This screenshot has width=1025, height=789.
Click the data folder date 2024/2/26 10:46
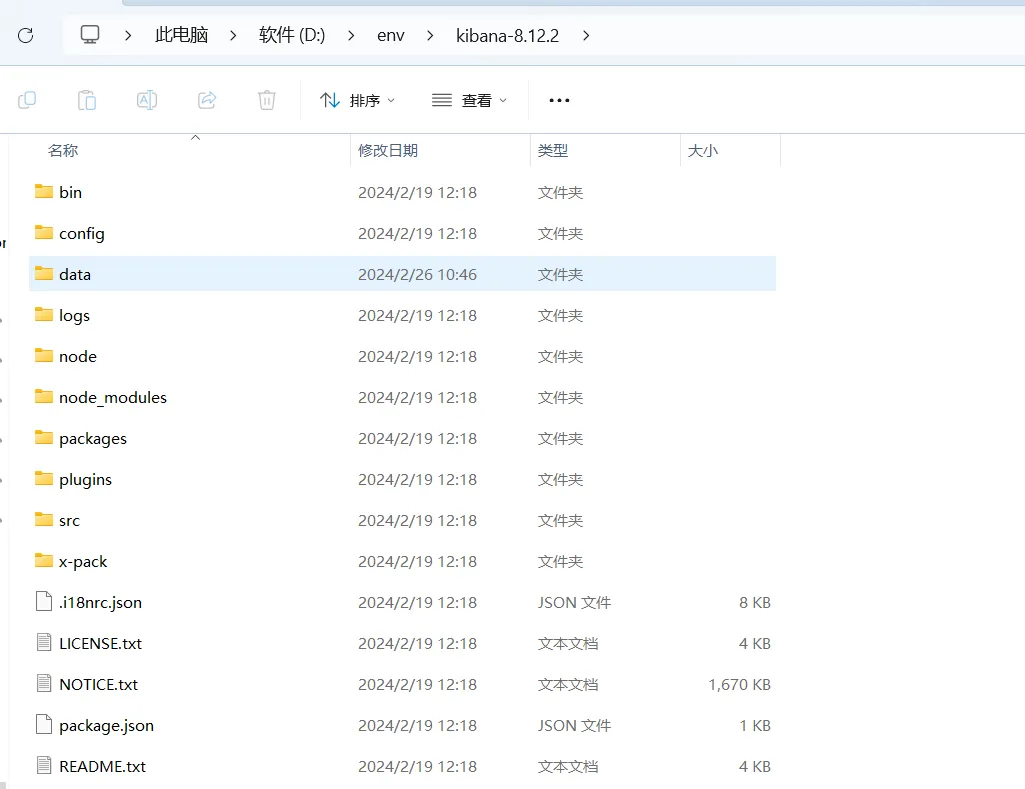(x=417, y=275)
